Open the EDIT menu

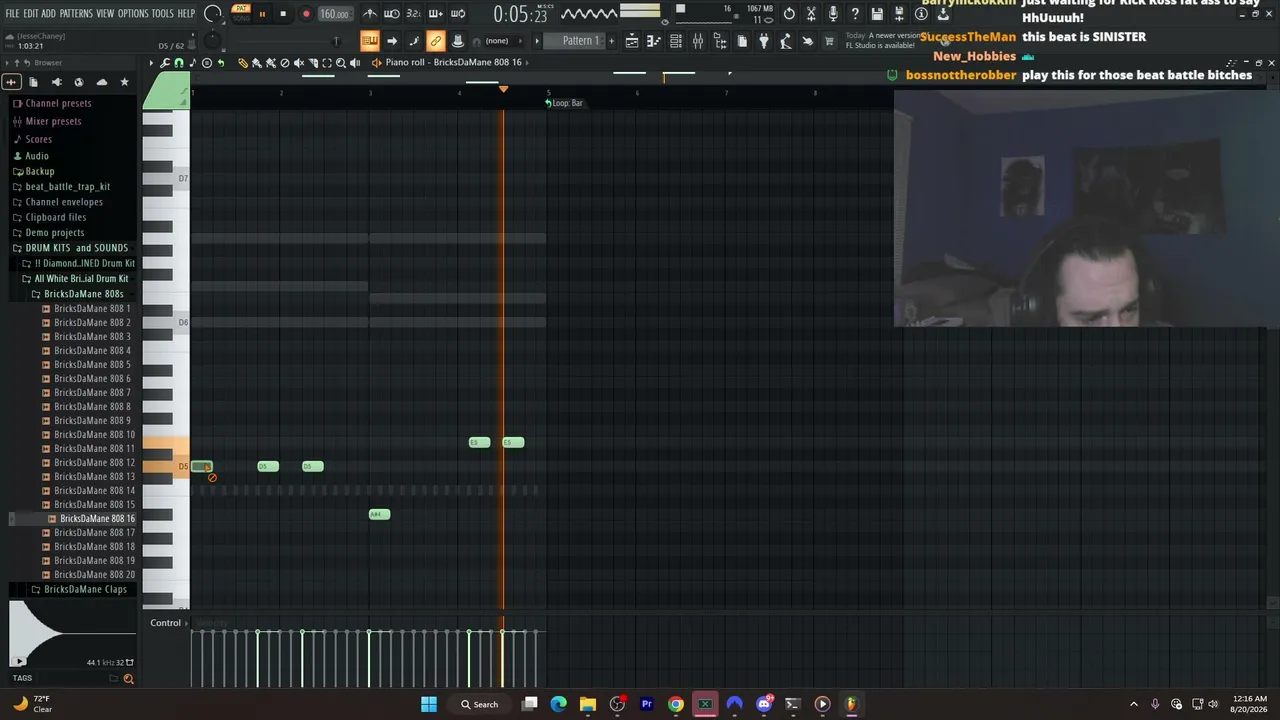click(x=31, y=14)
